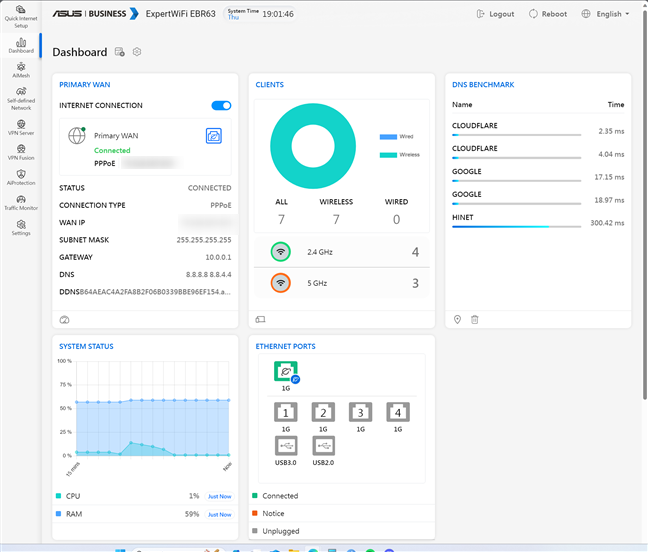Click the Reboot button
Viewport: 648px width, 552px height.
coord(547,15)
